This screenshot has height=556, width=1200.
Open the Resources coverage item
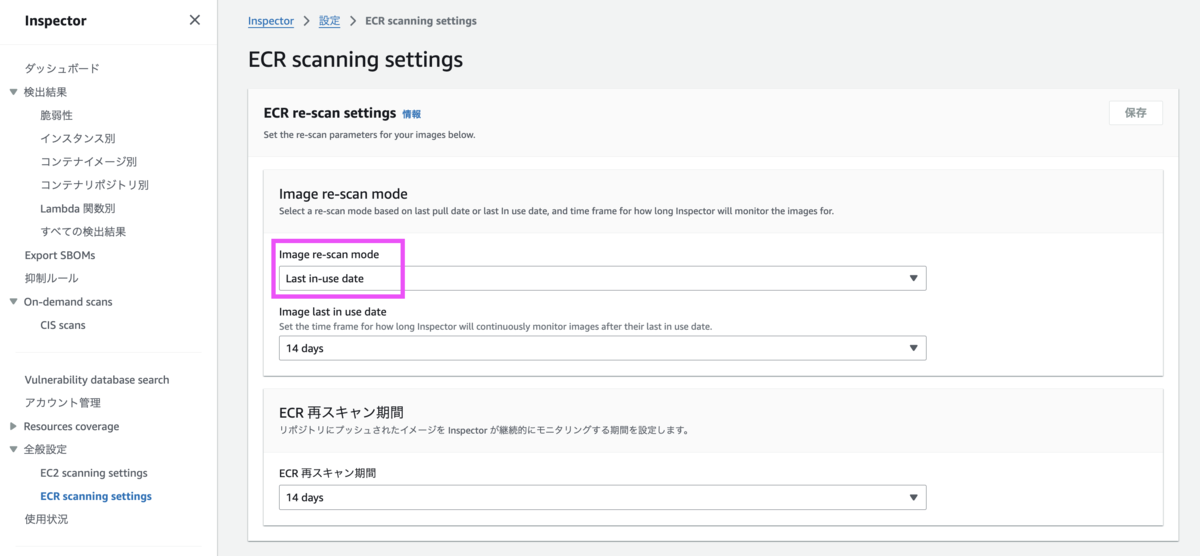pyautogui.click(x=71, y=427)
